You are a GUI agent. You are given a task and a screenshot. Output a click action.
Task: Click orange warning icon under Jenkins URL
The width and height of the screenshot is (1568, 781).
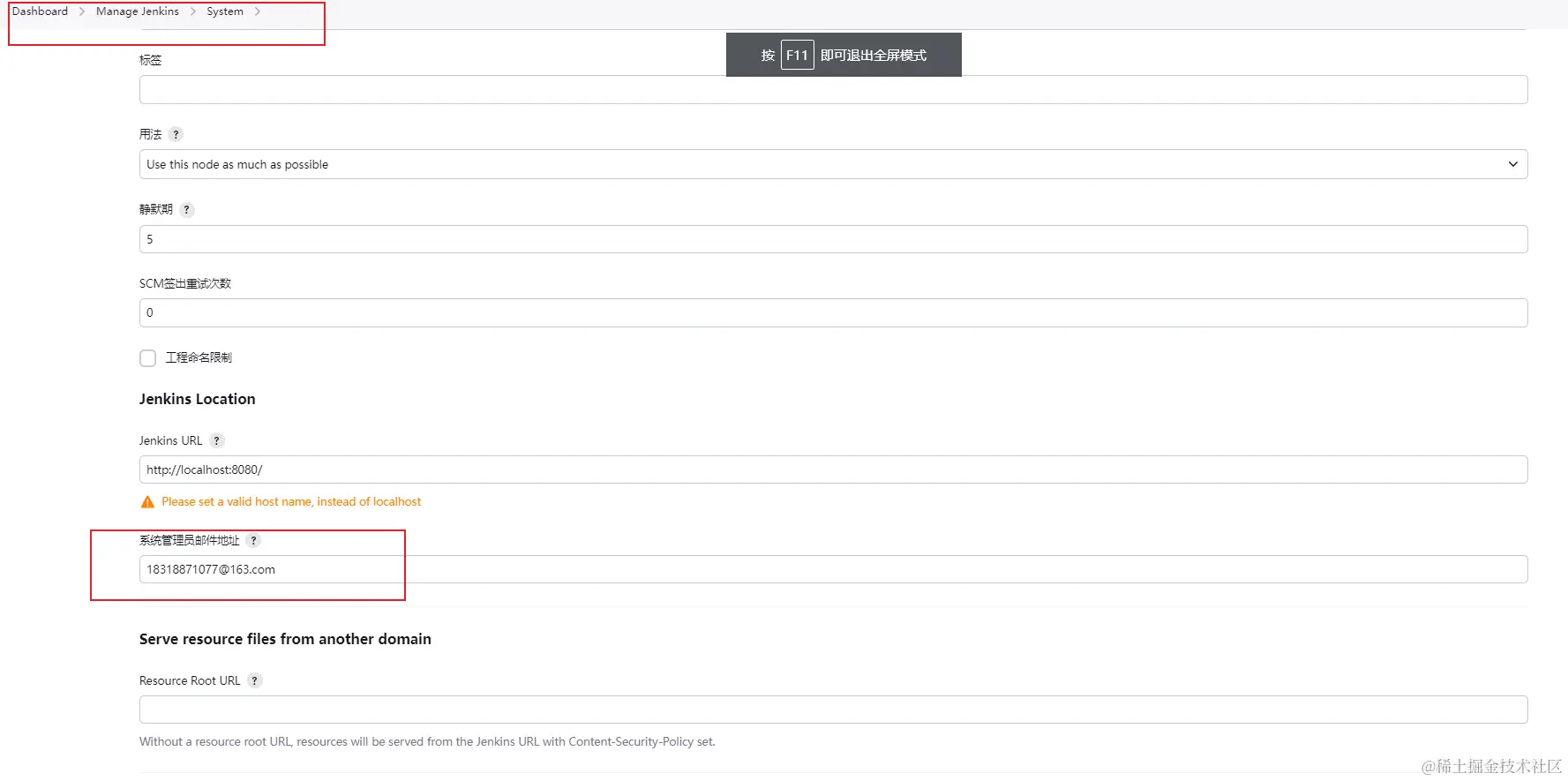coord(147,502)
